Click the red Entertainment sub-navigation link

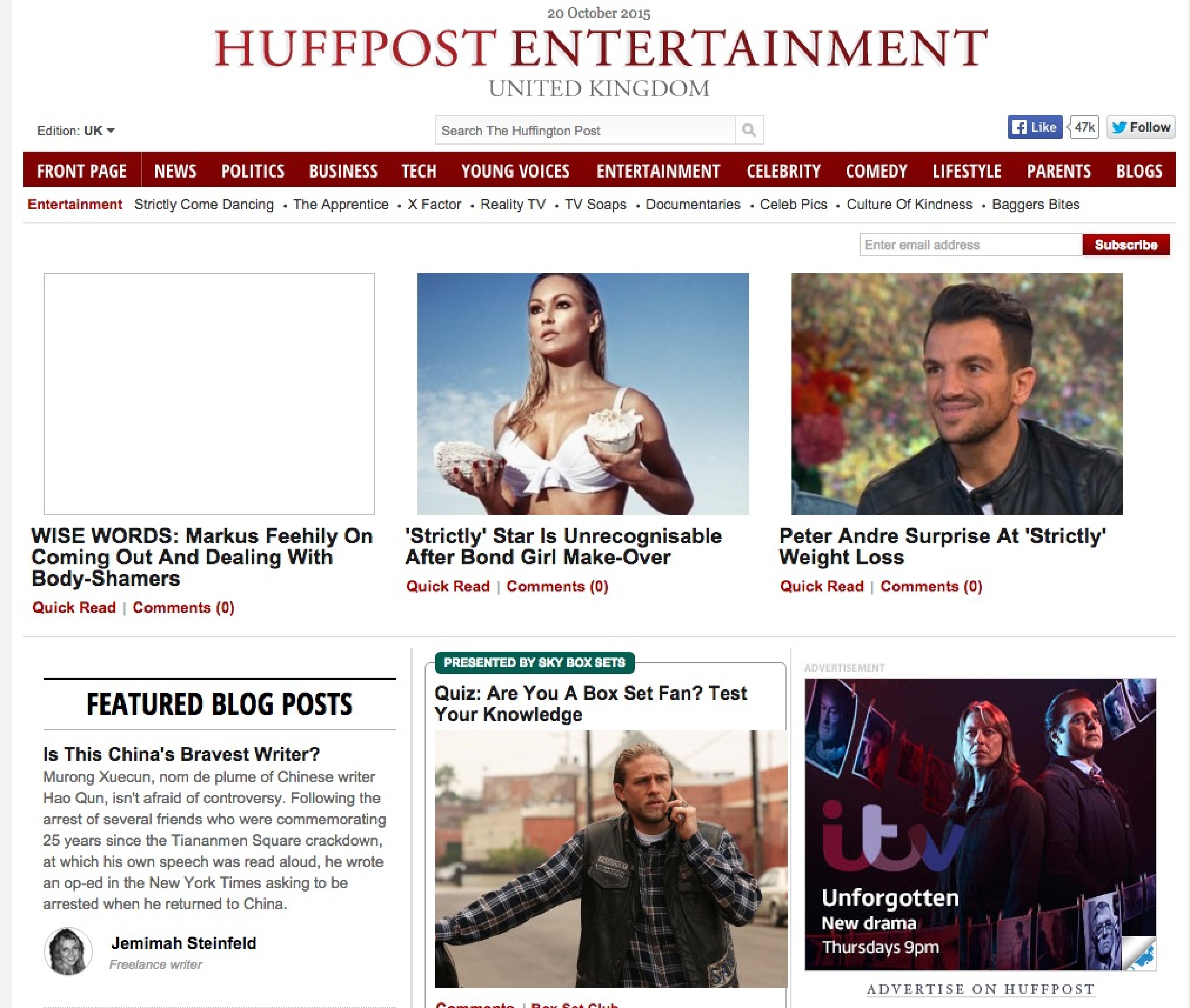tap(75, 204)
